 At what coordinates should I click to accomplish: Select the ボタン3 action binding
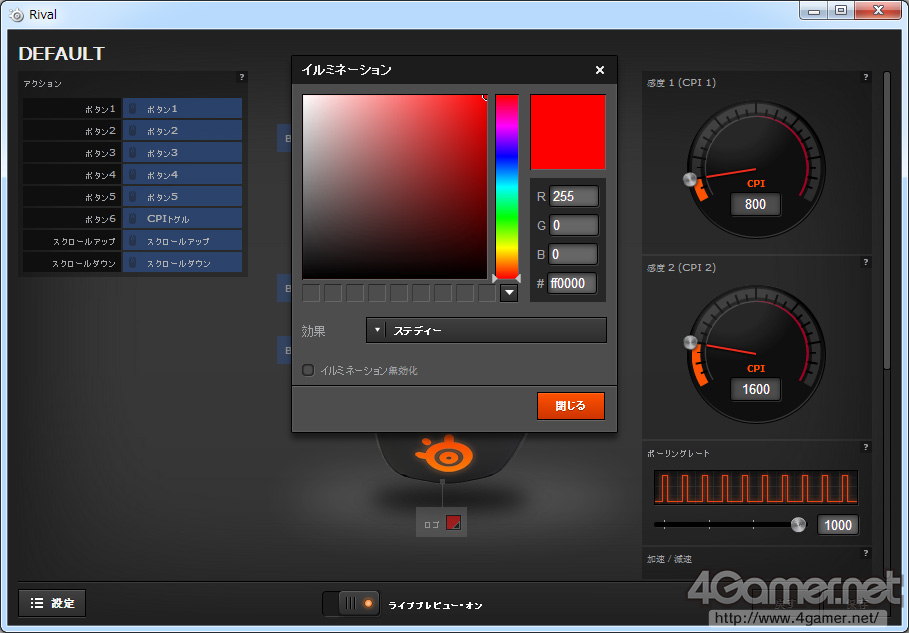pos(182,153)
